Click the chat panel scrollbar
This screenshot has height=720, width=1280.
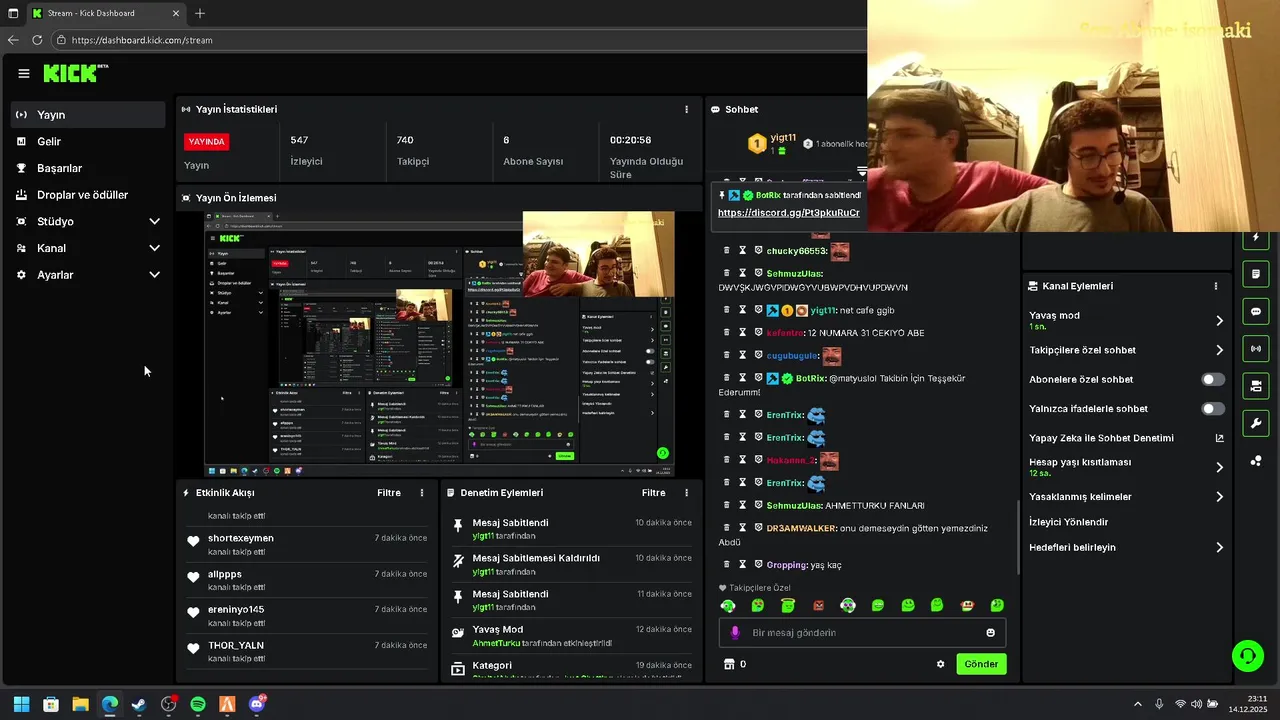coord(1019,536)
